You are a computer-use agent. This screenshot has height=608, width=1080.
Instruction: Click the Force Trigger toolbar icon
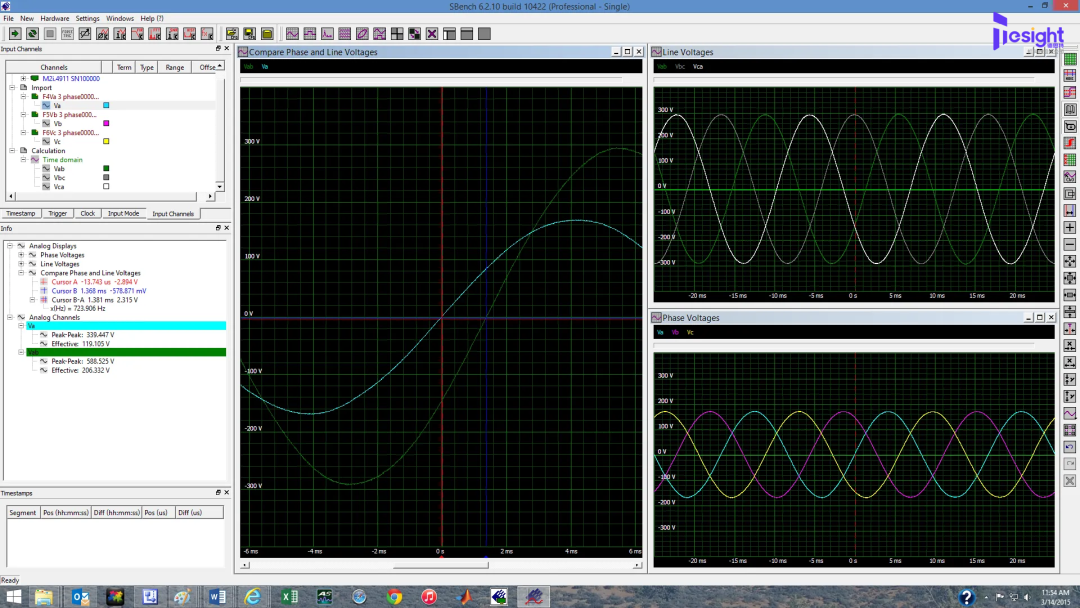[x=68, y=34]
